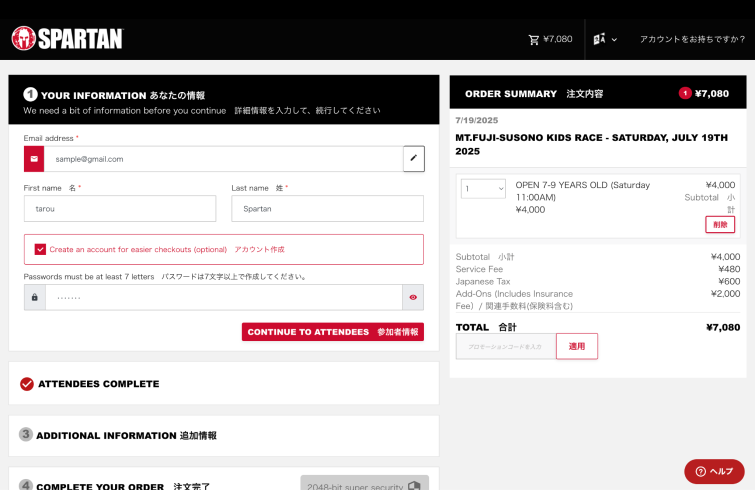This screenshot has width=755, height=490.
Task: Open the ヘルプ help button
Action: [x=714, y=471]
